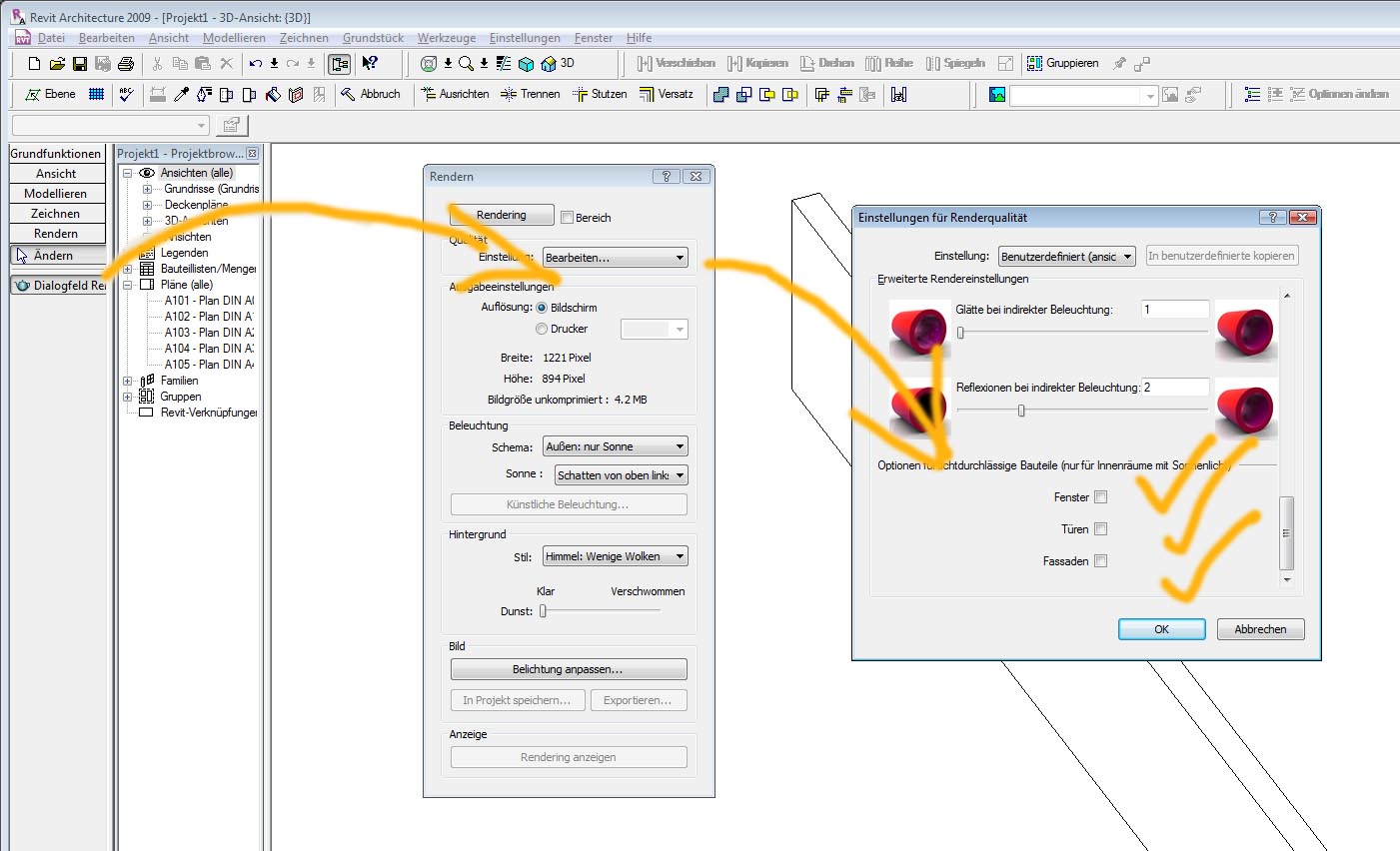Click Abbrechen in render quality dialog
The image size is (1400, 851).
coord(1260,629)
